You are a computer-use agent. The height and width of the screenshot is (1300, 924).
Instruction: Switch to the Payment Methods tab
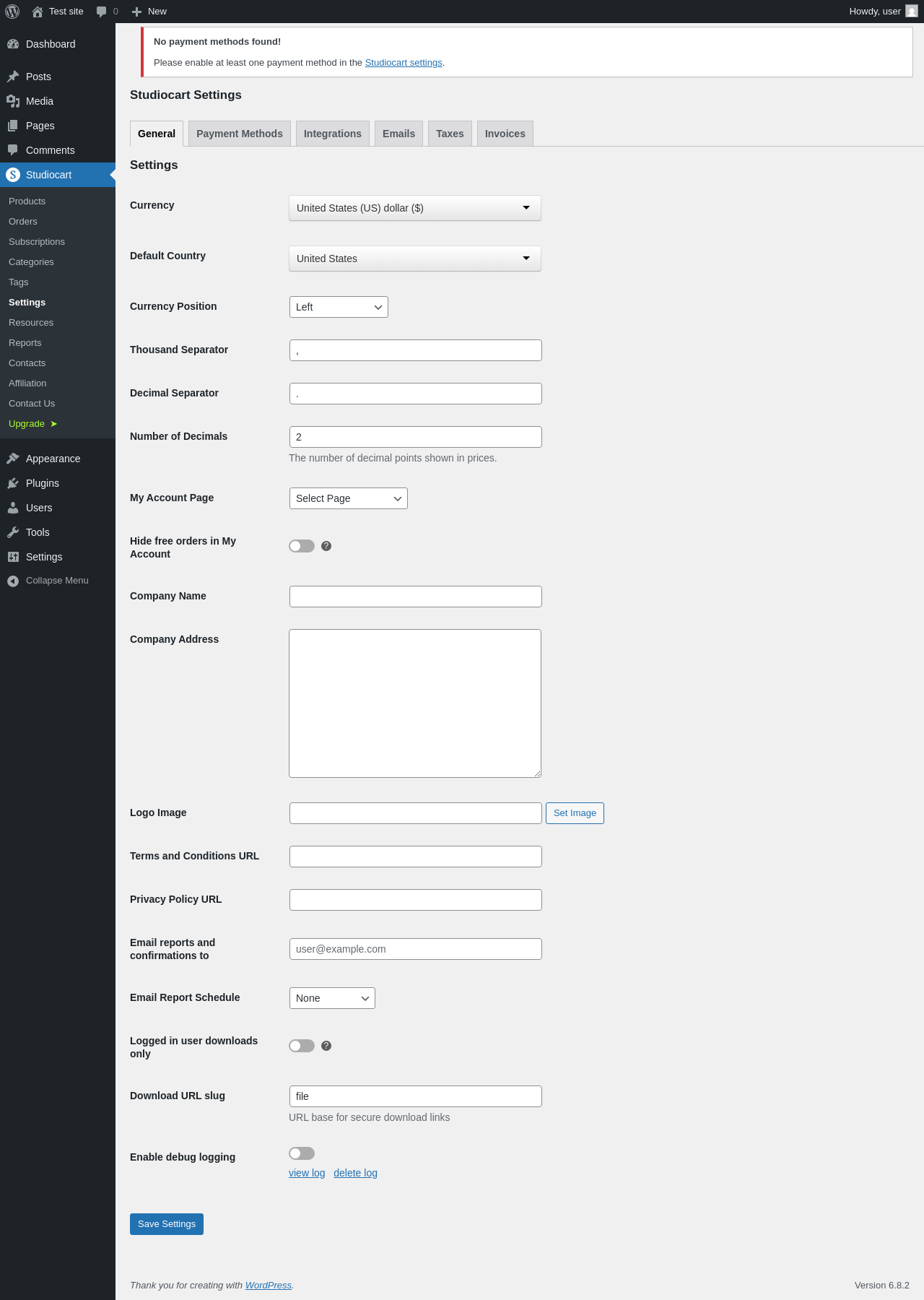coord(240,134)
